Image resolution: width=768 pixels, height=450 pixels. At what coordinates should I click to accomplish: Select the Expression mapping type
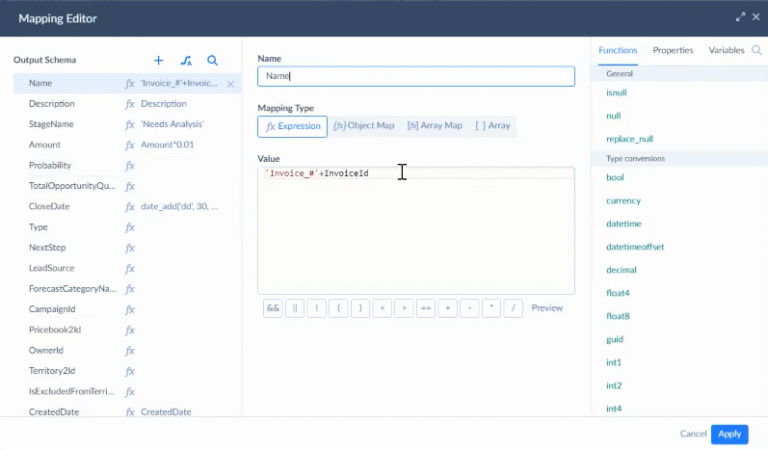pyautogui.click(x=293, y=126)
